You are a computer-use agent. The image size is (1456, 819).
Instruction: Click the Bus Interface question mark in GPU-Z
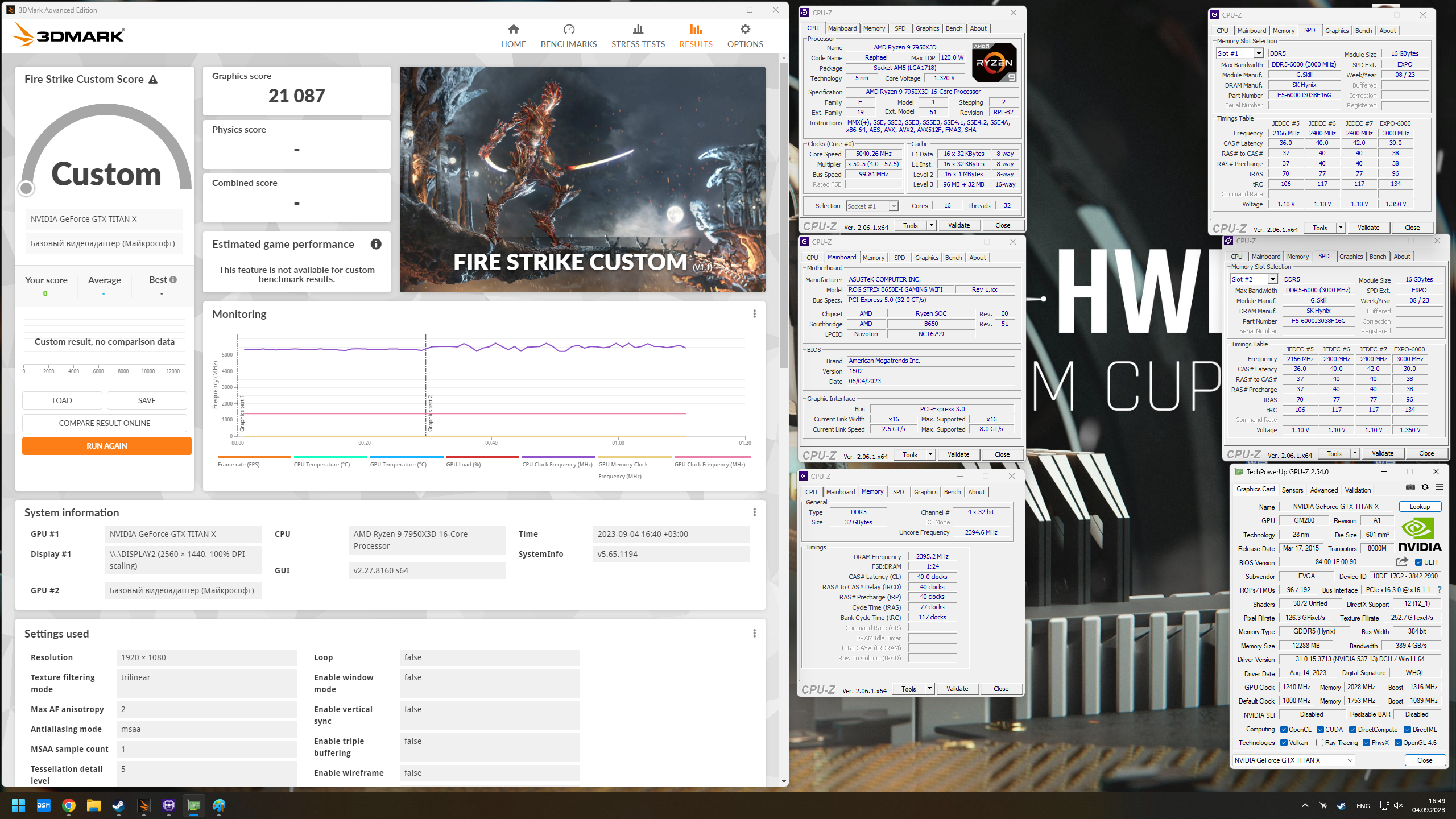tap(1439, 590)
